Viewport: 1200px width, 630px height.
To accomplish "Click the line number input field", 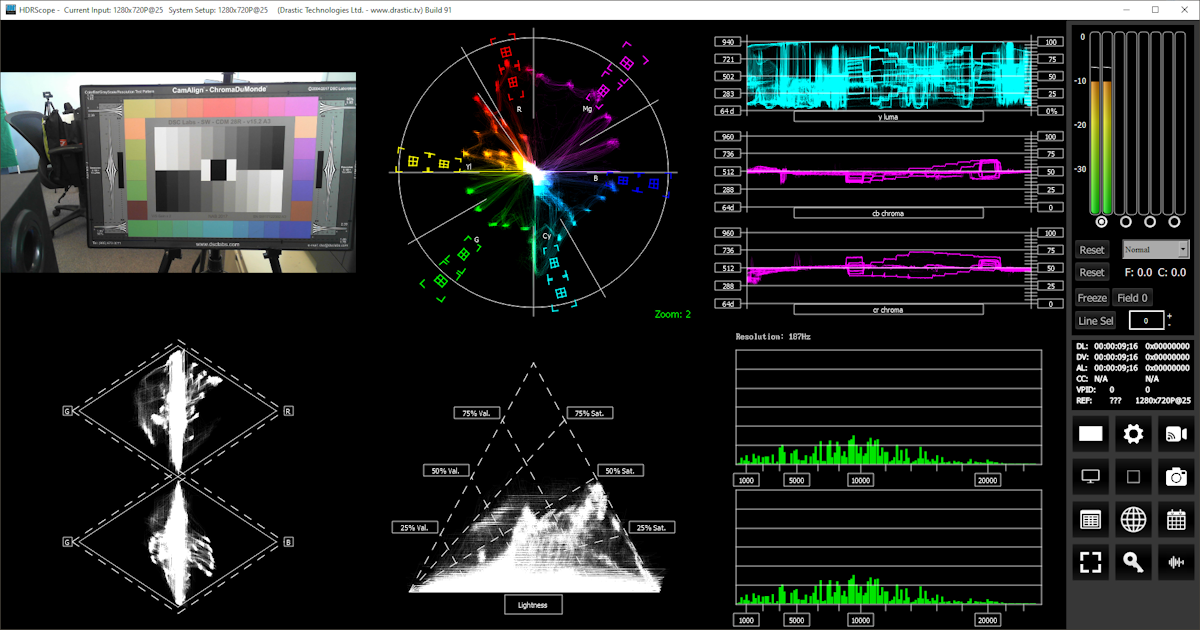I will coord(1146,321).
